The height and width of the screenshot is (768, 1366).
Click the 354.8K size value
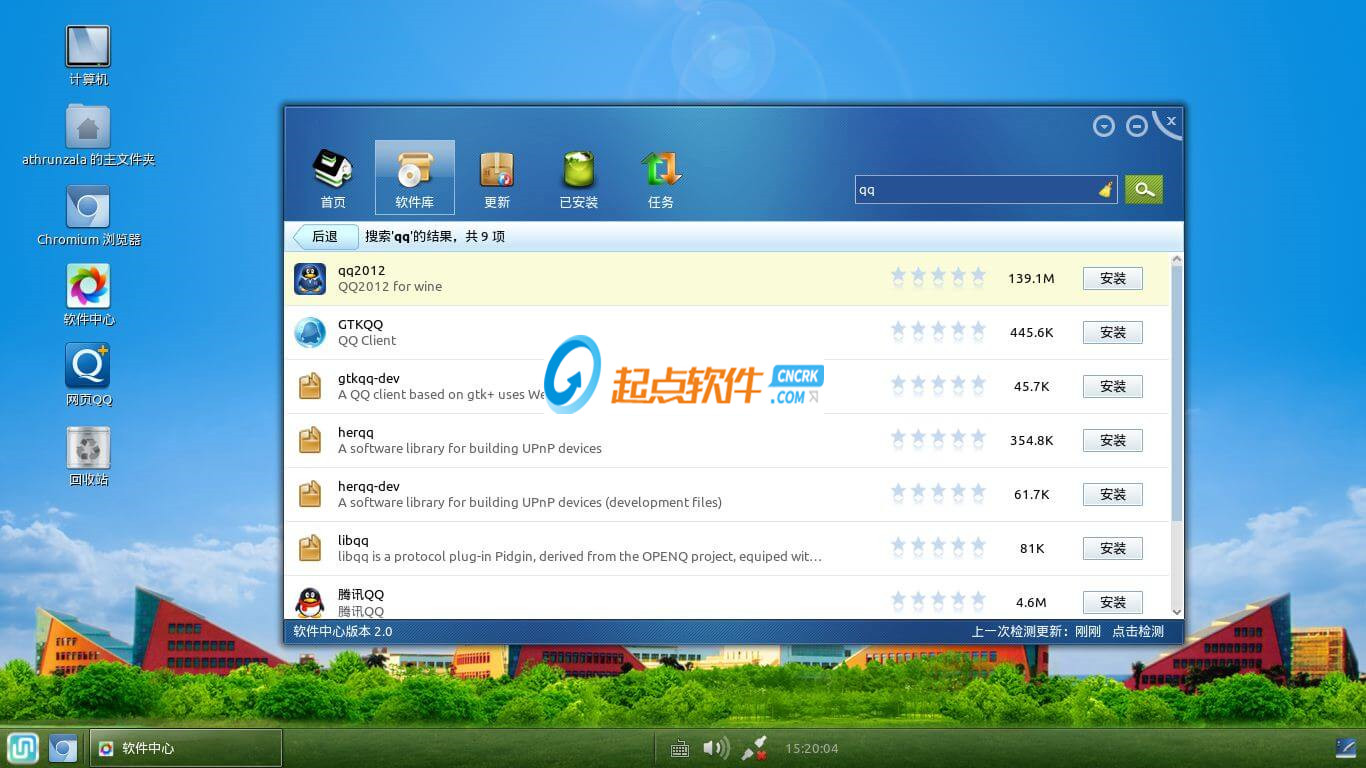coord(1031,441)
